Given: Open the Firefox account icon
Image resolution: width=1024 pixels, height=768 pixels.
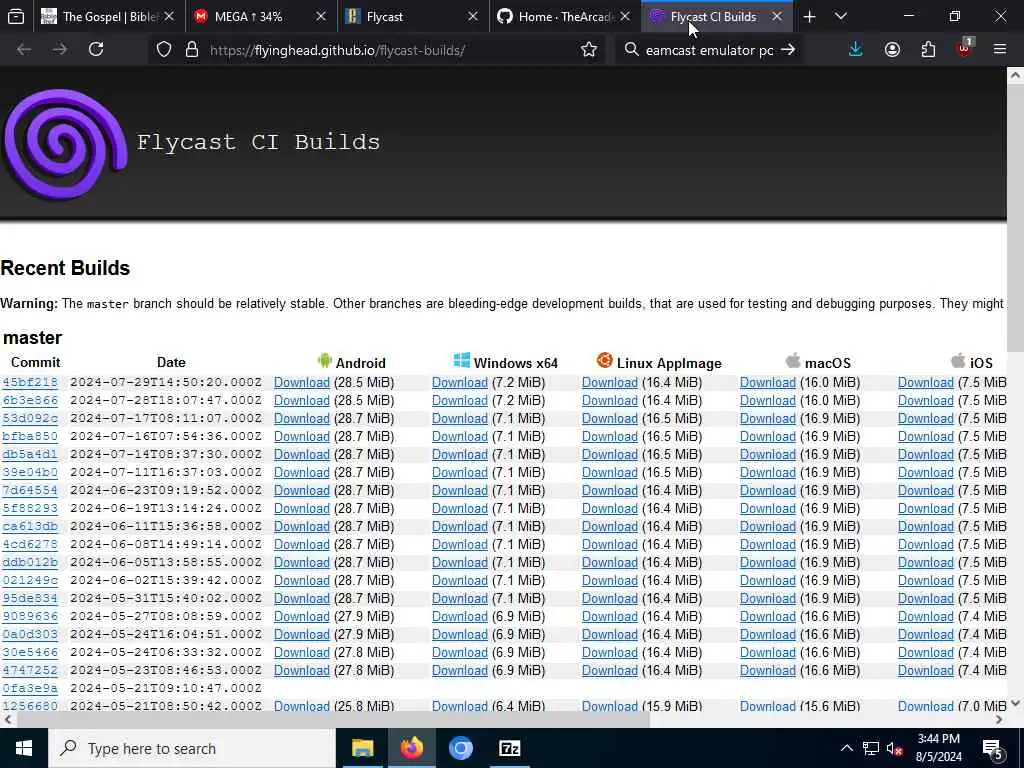Looking at the screenshot, I should pos(892,50).
